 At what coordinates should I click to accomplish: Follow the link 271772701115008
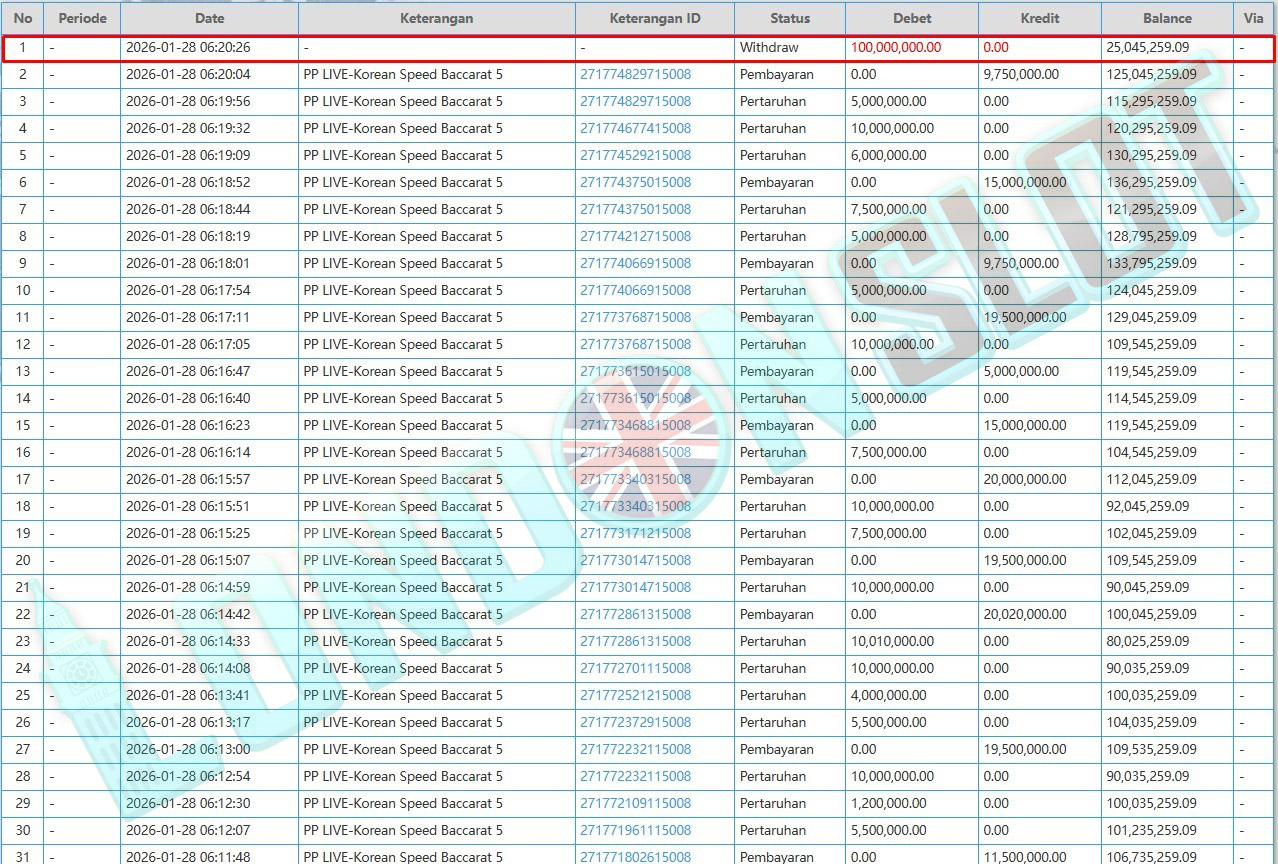click(635, 668)
